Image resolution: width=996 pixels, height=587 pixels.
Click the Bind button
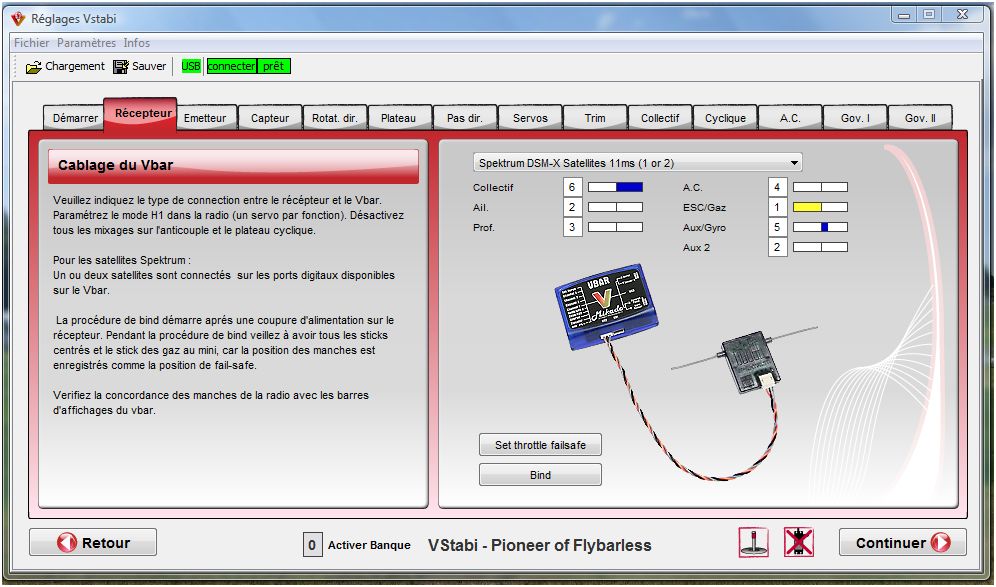[540, 475]
